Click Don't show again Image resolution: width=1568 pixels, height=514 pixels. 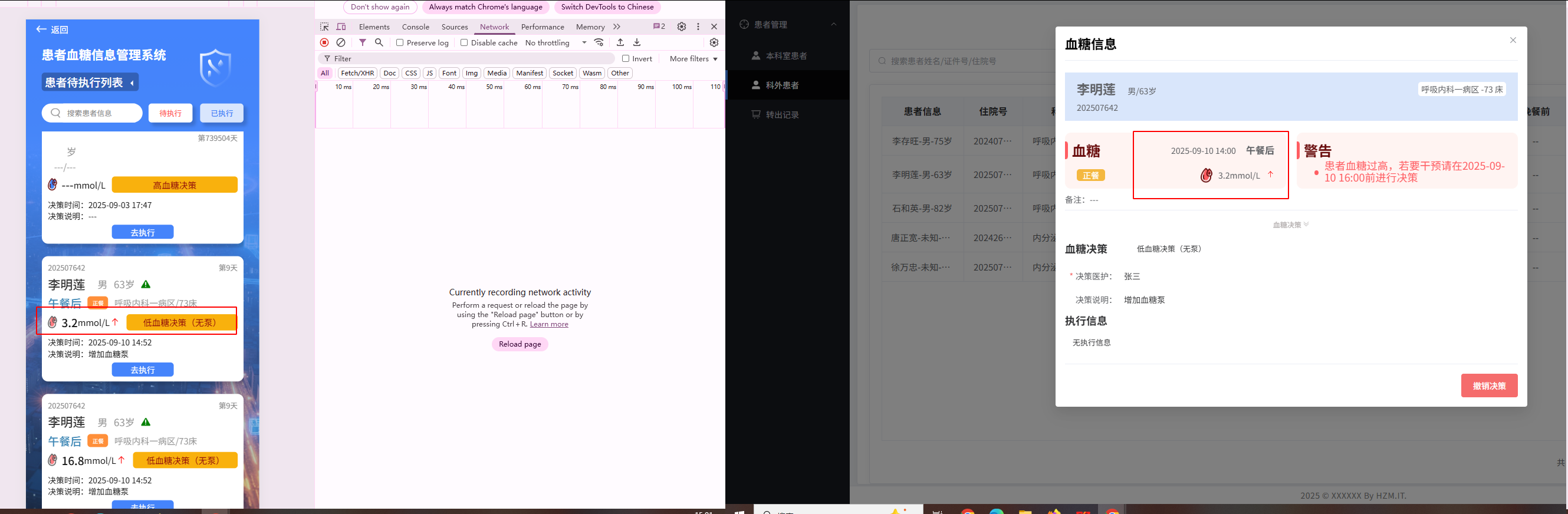tap(380, 6)
